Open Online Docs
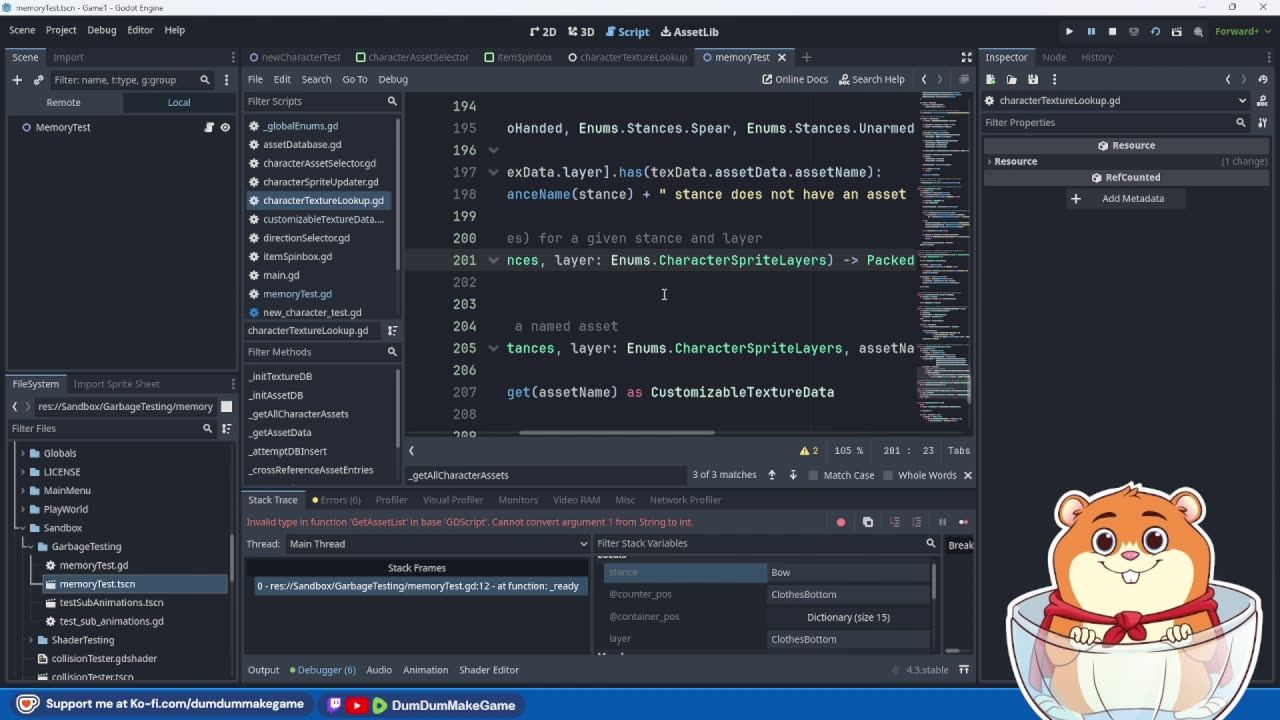Image resolution: width=1280 pixels, height=720 pixels. point(795,79)
